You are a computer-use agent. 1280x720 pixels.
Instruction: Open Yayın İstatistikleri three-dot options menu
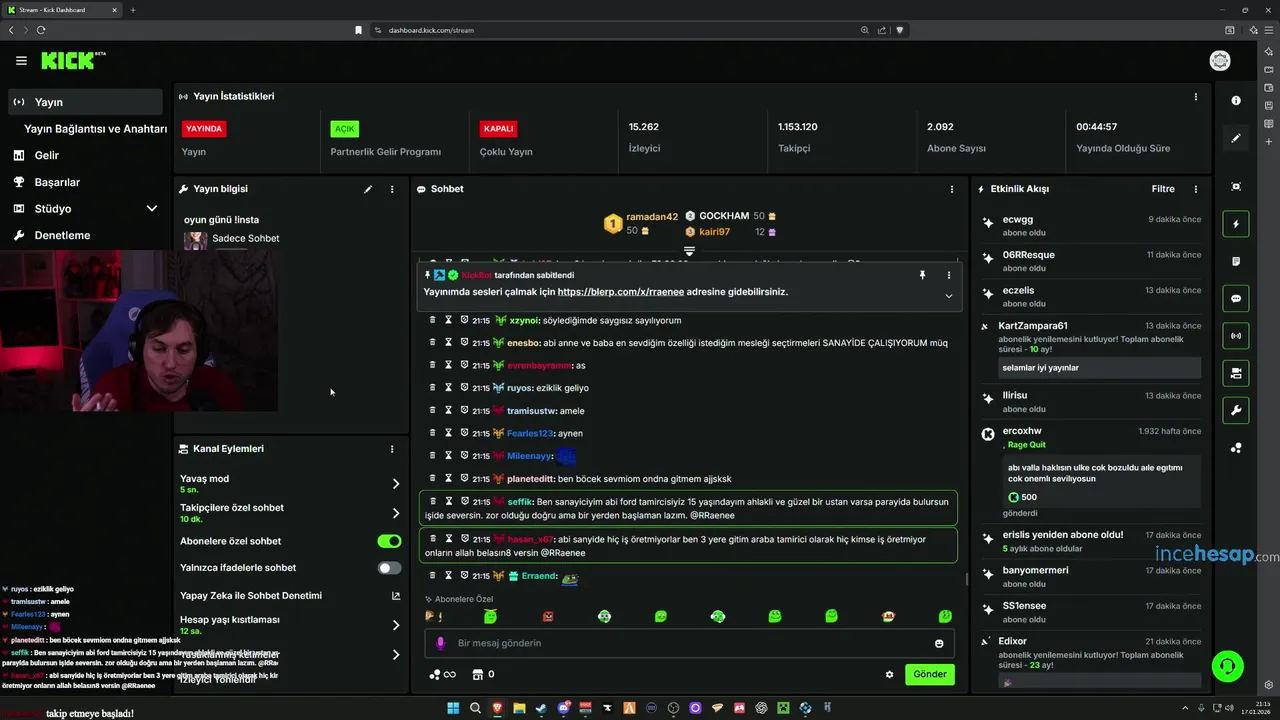coord(1196,97)
